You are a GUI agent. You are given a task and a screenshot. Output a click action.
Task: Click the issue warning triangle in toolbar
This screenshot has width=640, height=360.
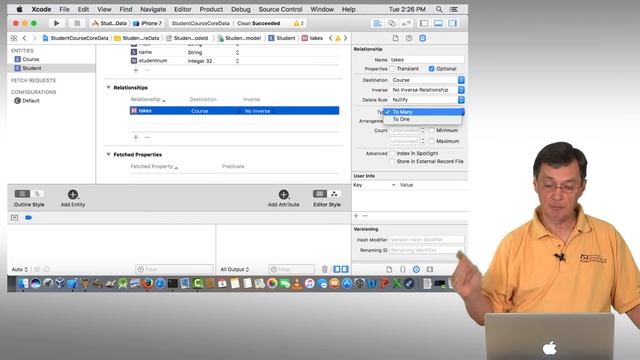coord(297,23)
